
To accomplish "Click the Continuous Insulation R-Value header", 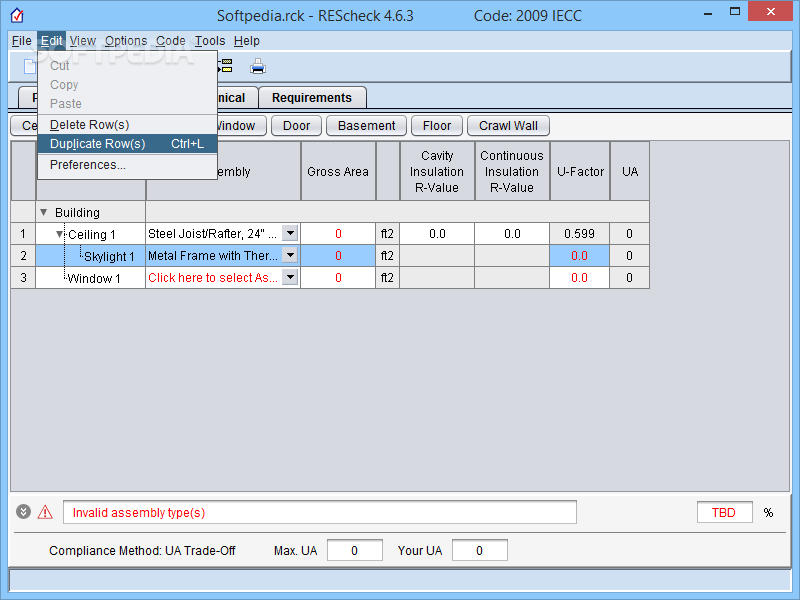I will point(512,171).
